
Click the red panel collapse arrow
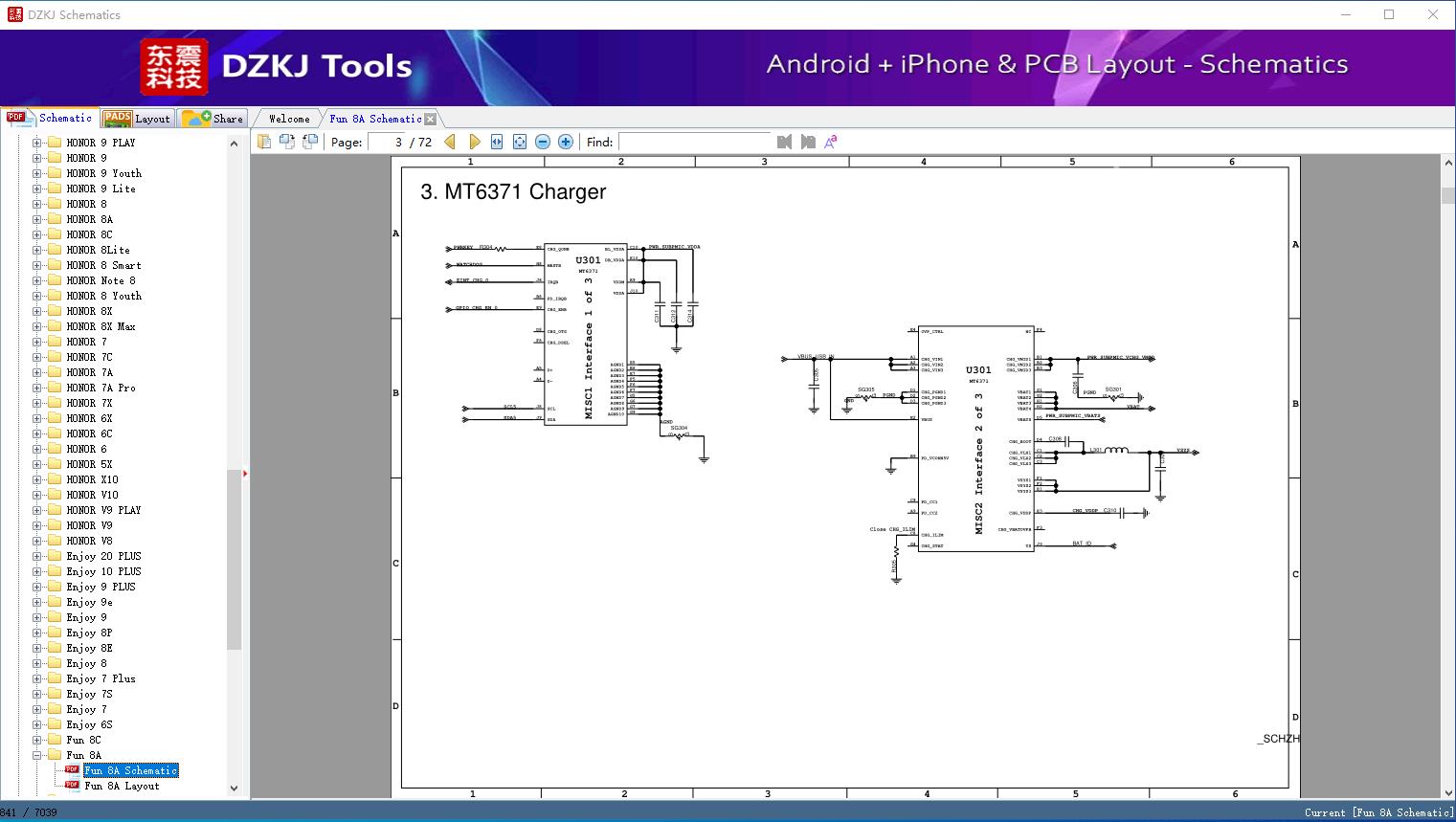tap(245, 474)
